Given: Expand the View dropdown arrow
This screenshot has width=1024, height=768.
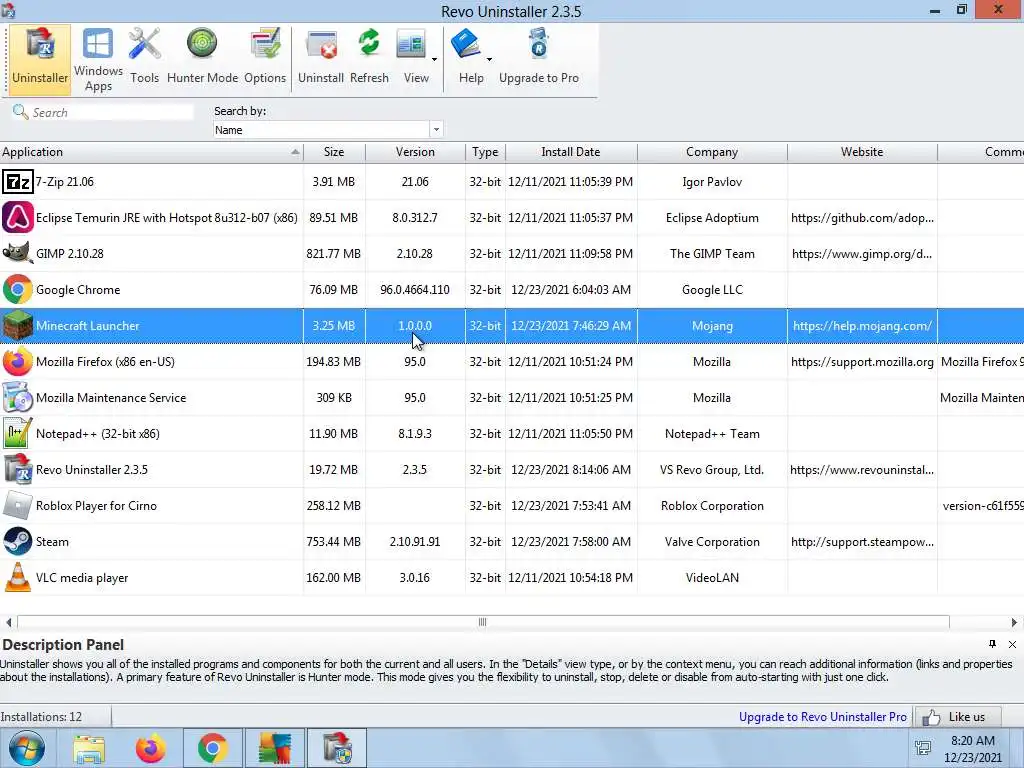Looking at the screenshot, I should click(434, 59).
